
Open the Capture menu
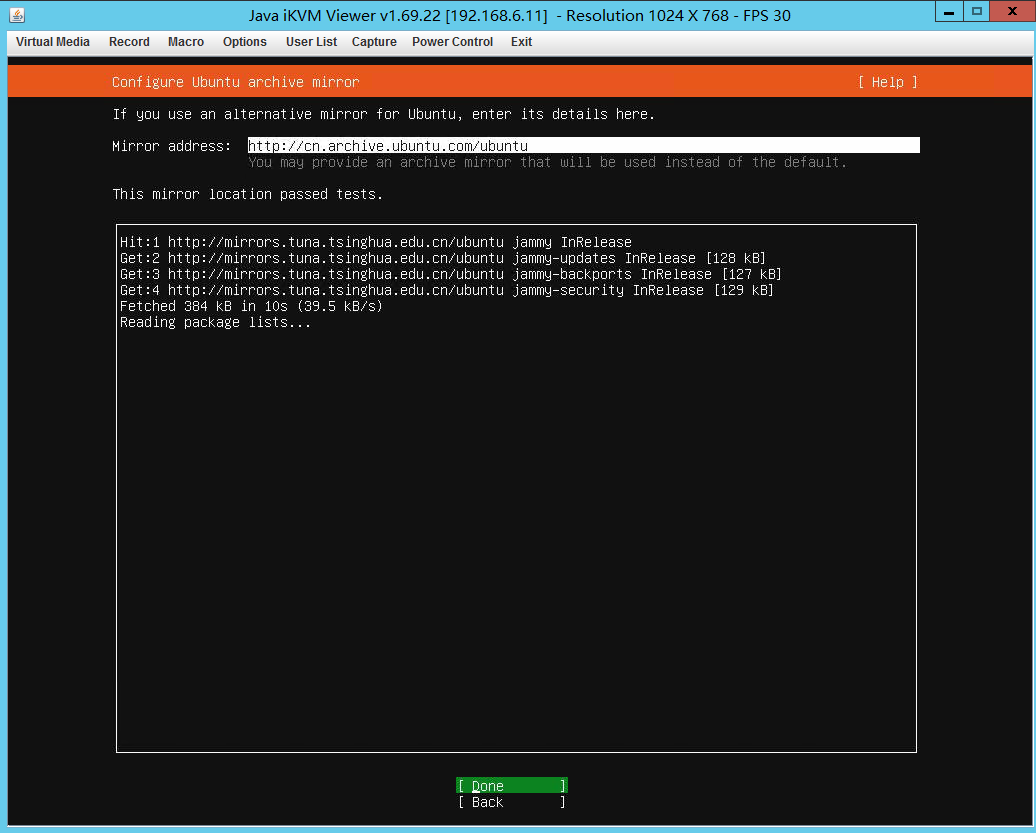pos(374,42)
